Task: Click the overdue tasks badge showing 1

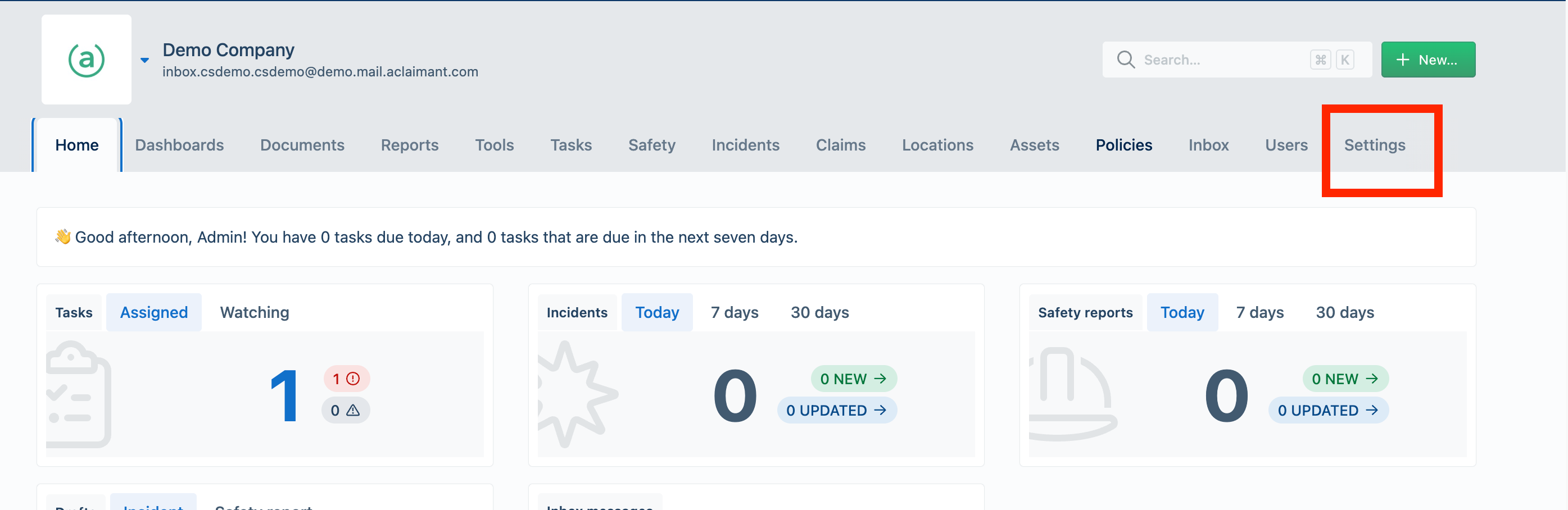Action: click(346, 379)
